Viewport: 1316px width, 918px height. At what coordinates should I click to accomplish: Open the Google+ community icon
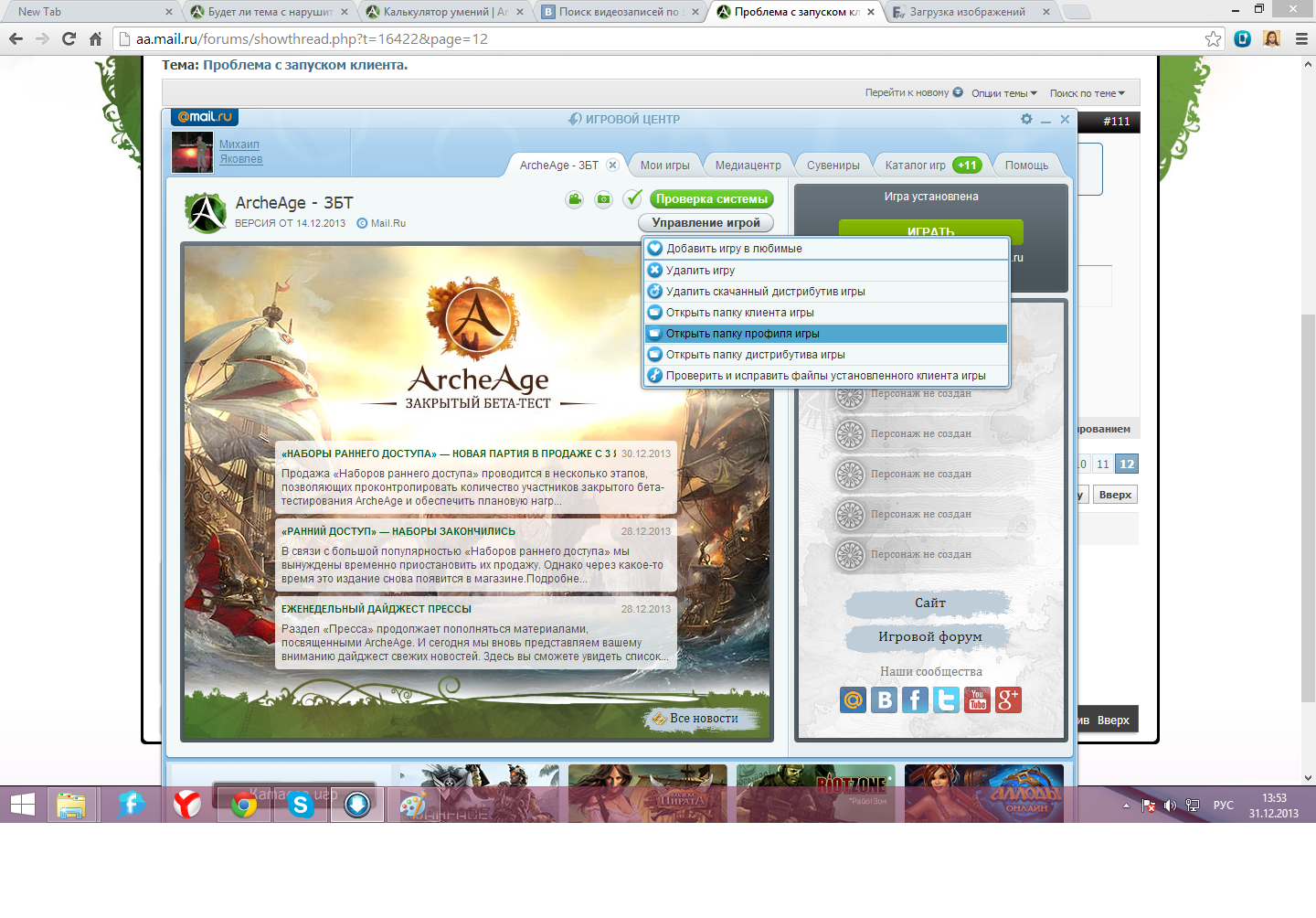[x=1008, y=700]
